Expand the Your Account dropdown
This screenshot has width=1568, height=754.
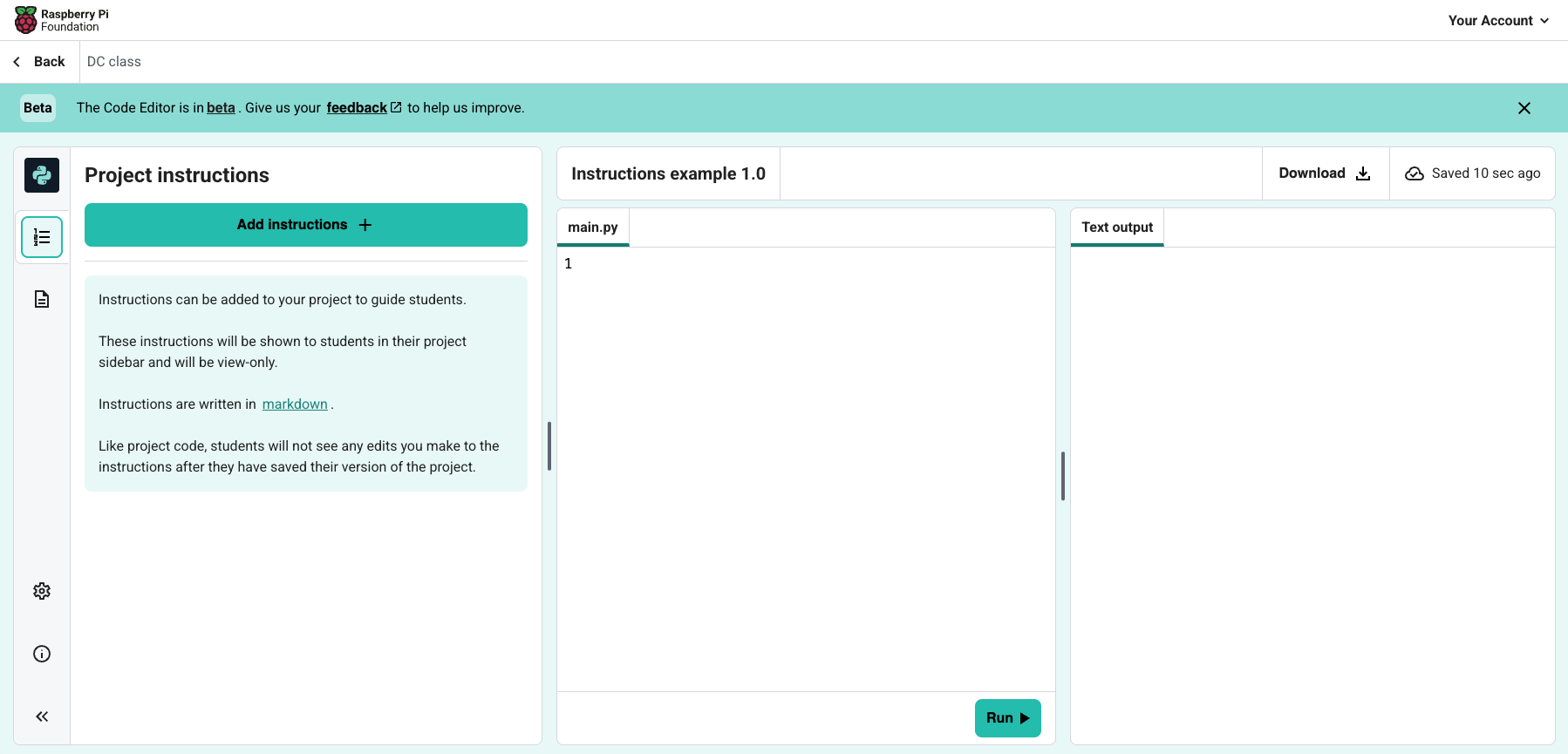(x=1497, y=20)
